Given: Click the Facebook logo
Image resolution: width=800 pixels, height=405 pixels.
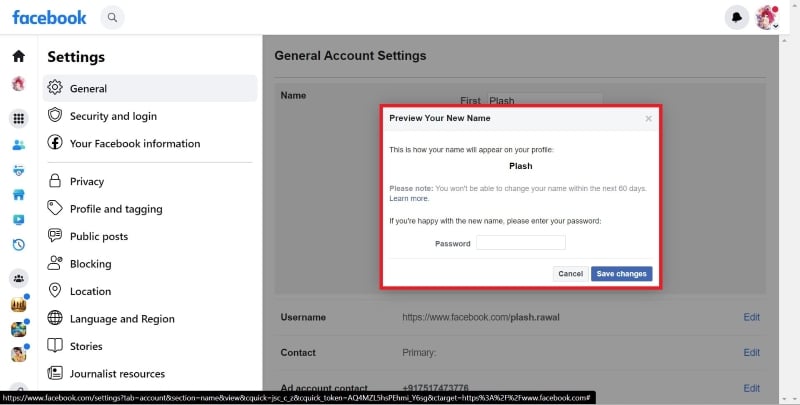Looking at the screenshot, I should point(49,18).
